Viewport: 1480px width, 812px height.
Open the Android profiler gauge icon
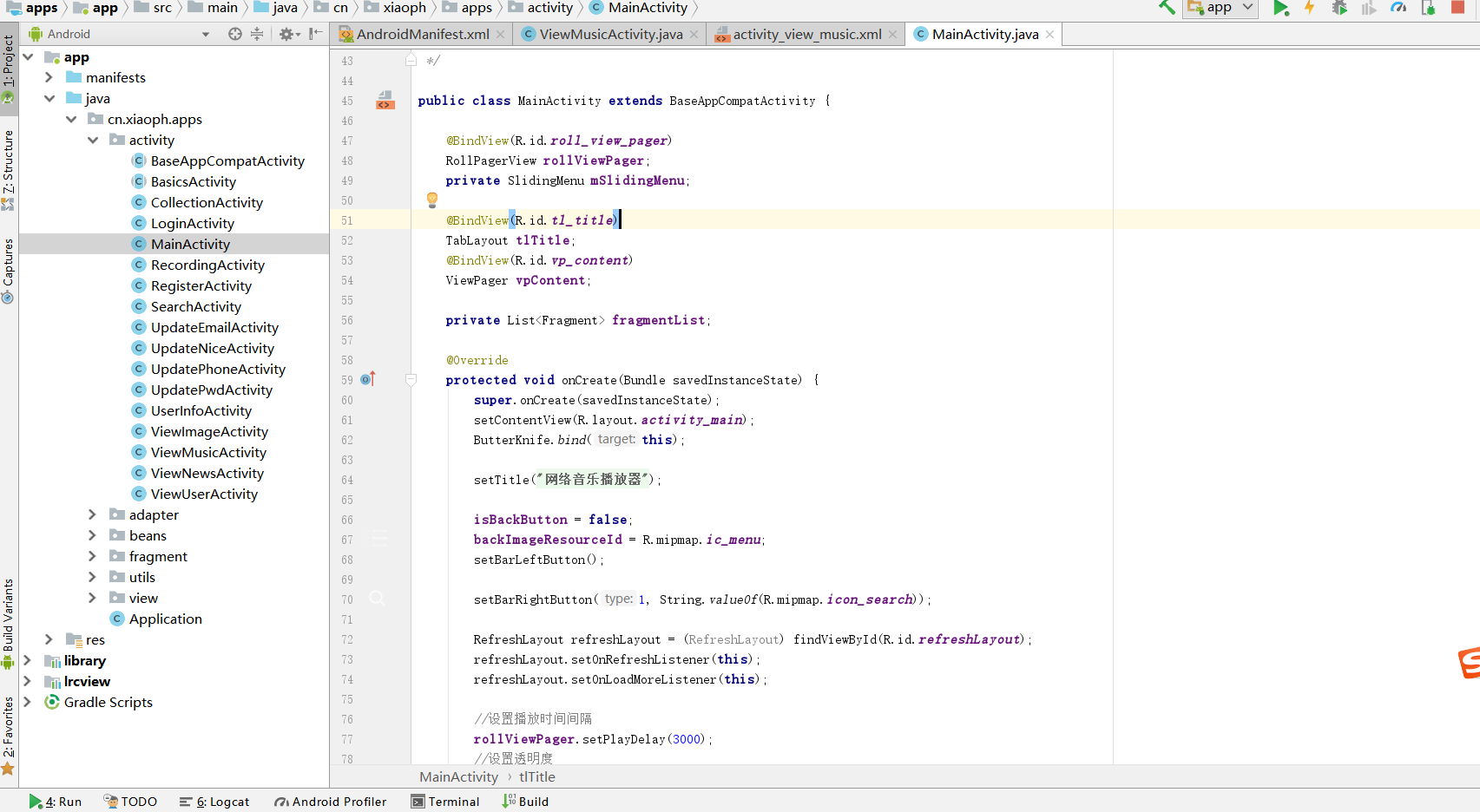click(x=1398, y=8)
